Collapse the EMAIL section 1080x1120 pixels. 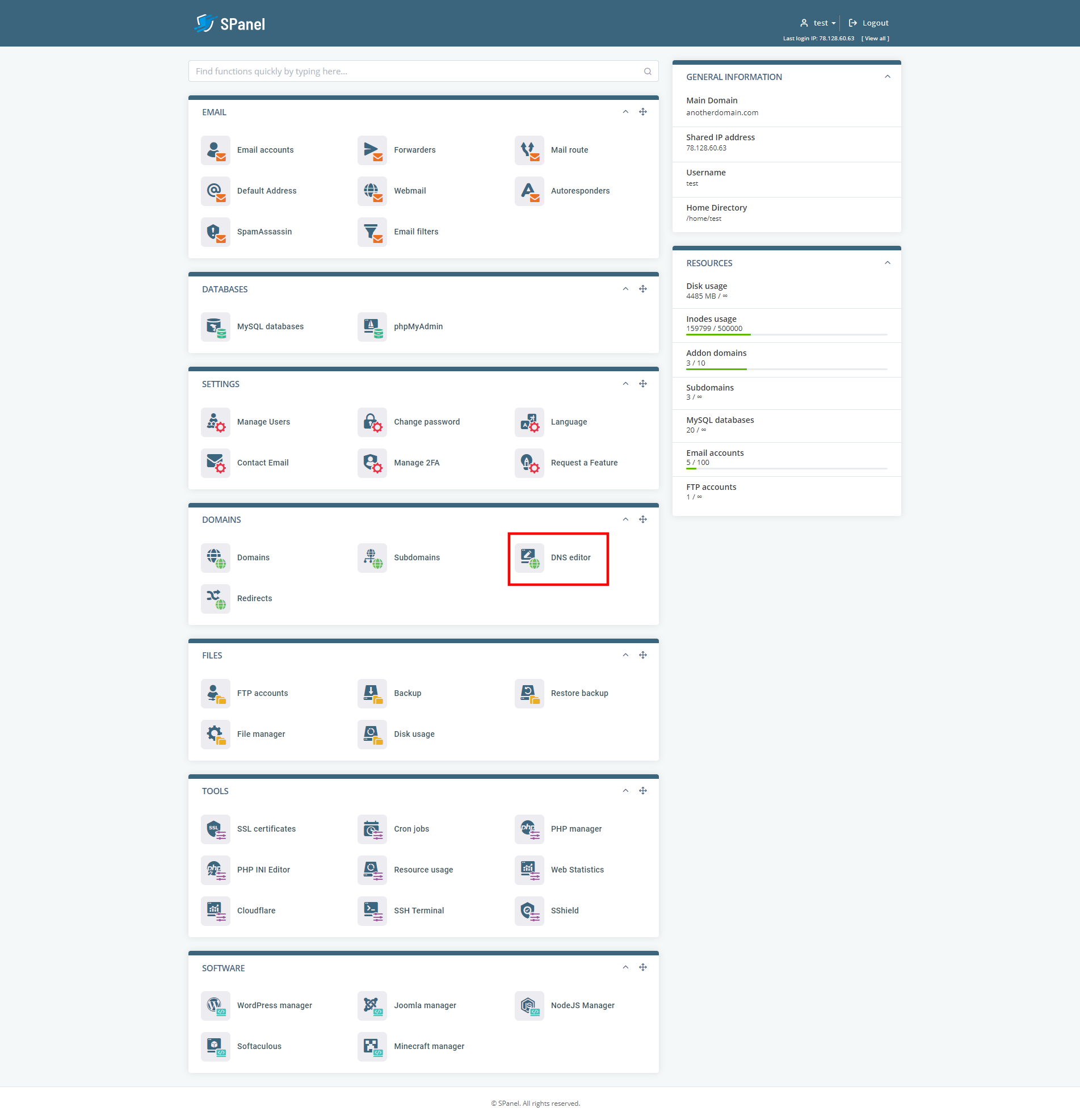click(625, 112)
